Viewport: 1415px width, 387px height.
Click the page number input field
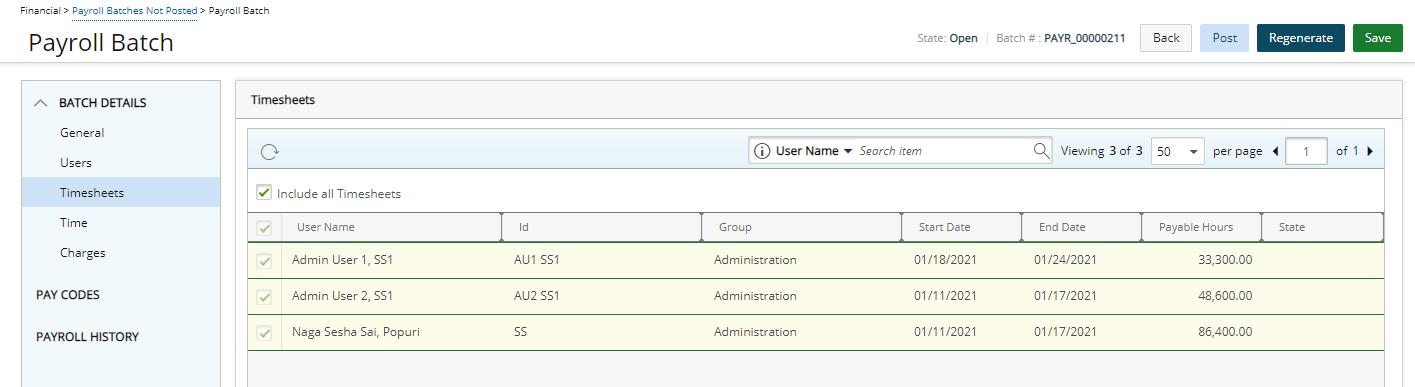[x=1307, y=151]
